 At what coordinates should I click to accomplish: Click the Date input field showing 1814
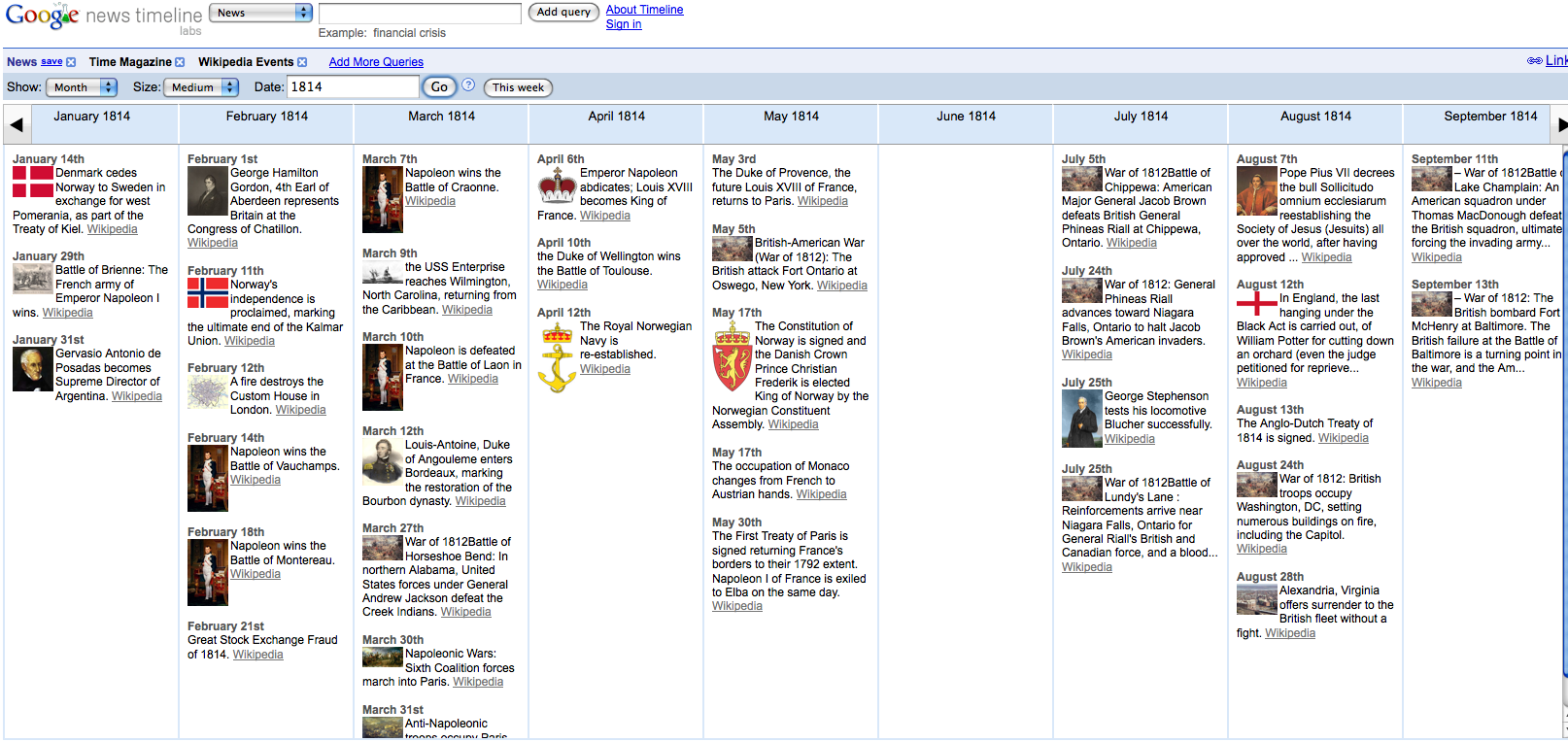click(x=353, y=86)
